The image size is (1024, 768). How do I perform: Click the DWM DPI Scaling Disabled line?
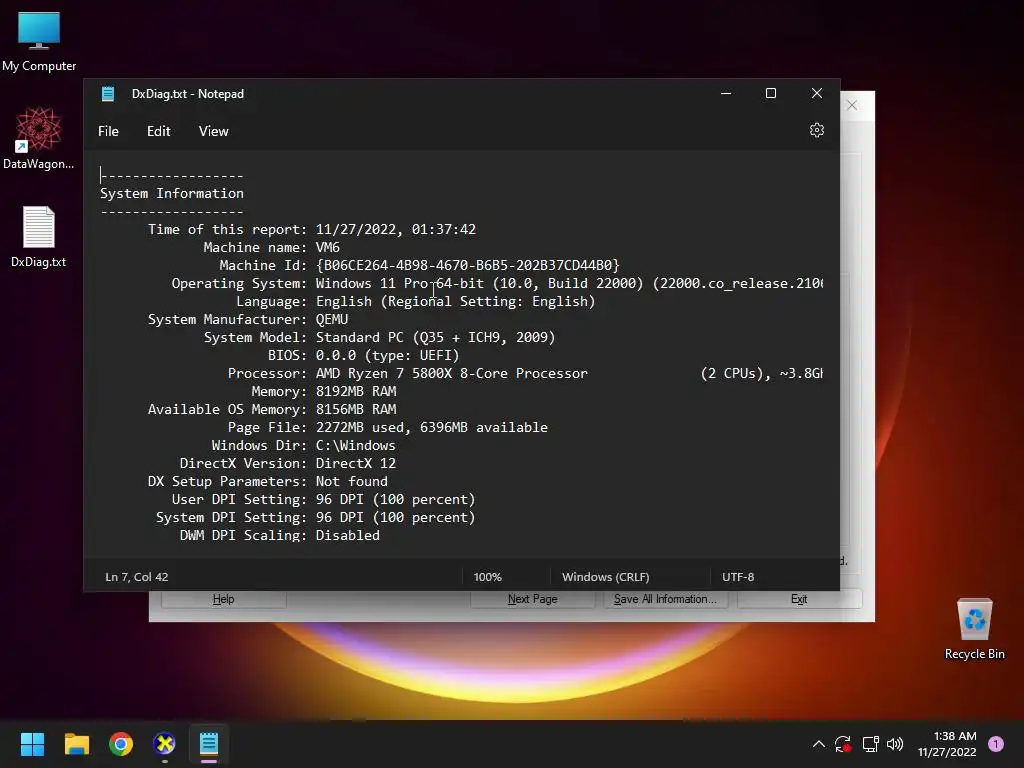pos(280,535)
